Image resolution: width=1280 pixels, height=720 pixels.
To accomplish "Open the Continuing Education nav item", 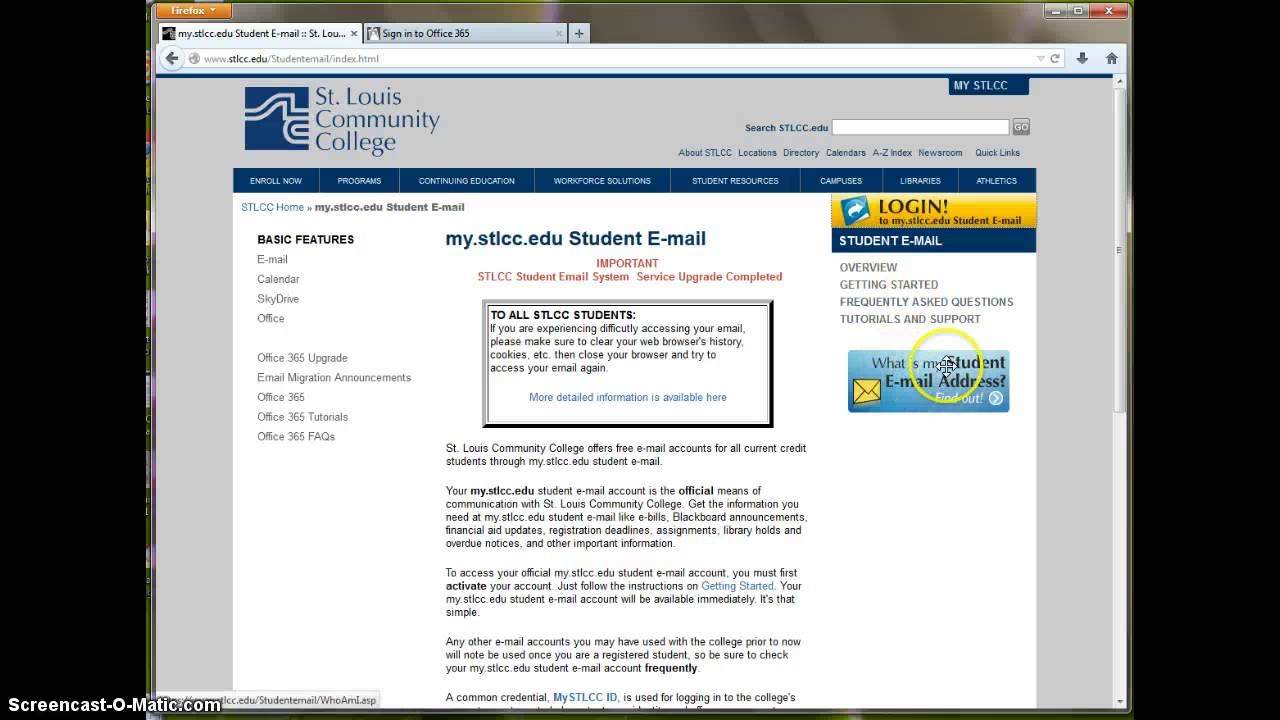I will 466,181.
